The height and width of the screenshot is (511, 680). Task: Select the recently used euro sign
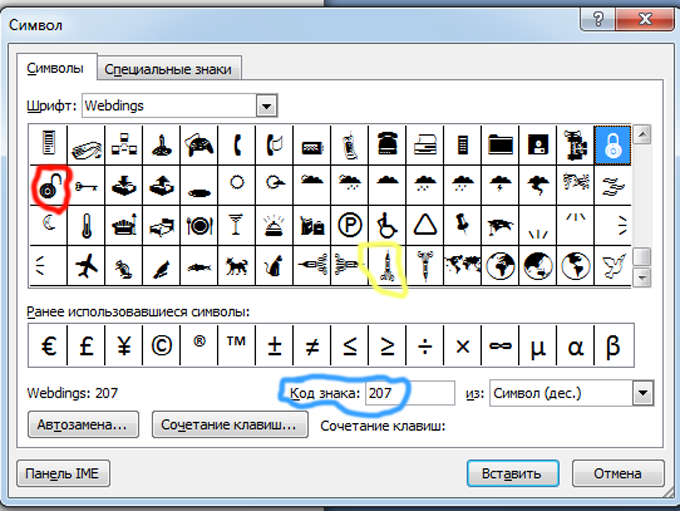pyautogui.click(x=49, y=346)
